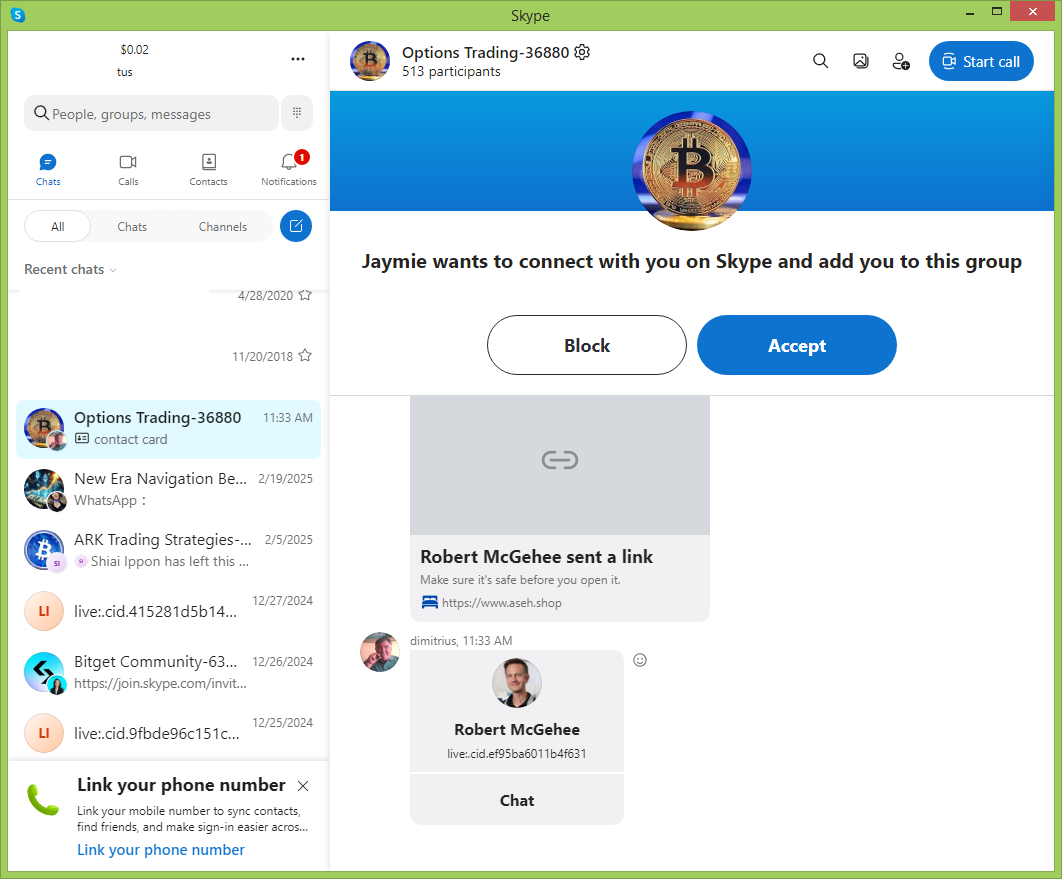Open the Options Trading-36880 chat

point(168,429)
